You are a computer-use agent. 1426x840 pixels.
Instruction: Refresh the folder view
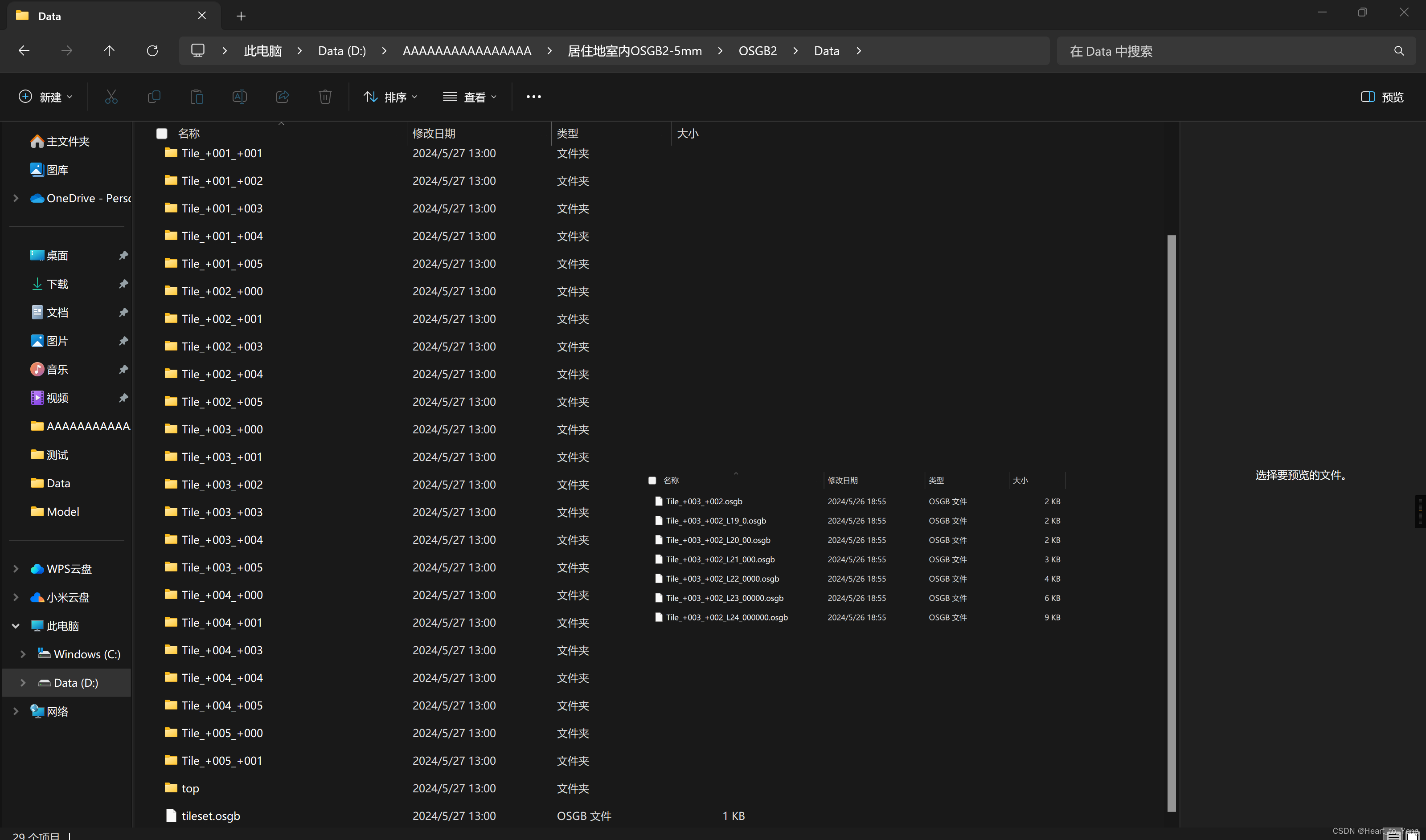[x=152, y=50]
